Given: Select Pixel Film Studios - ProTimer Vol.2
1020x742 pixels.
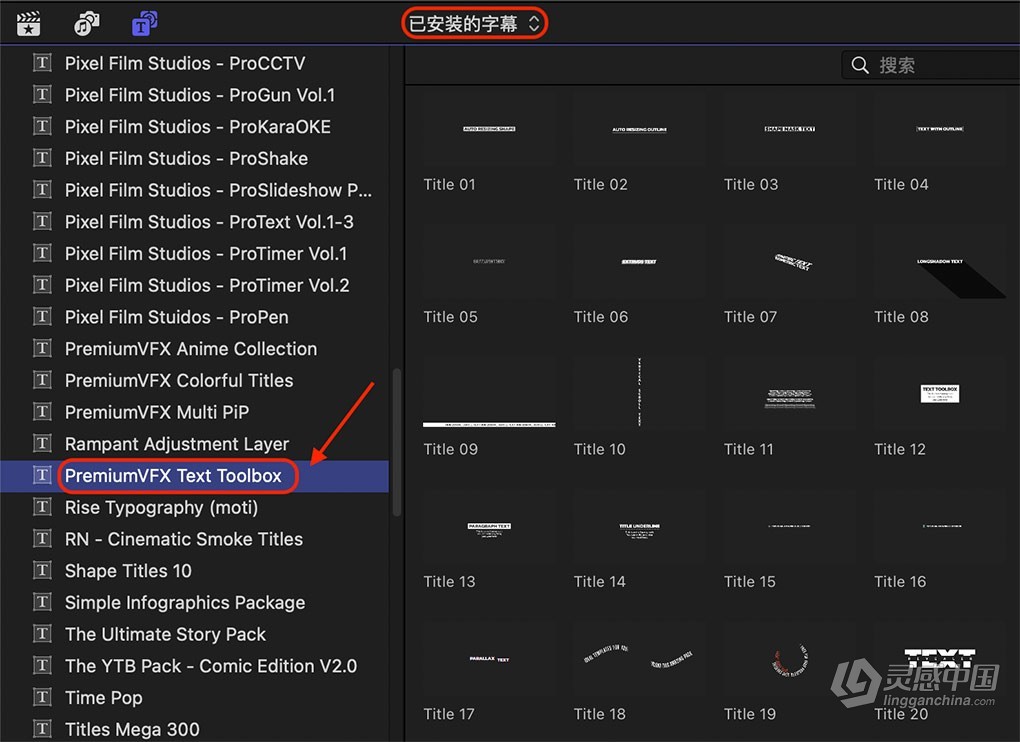Looking at the screenshot, I should (x=195, y=285).
